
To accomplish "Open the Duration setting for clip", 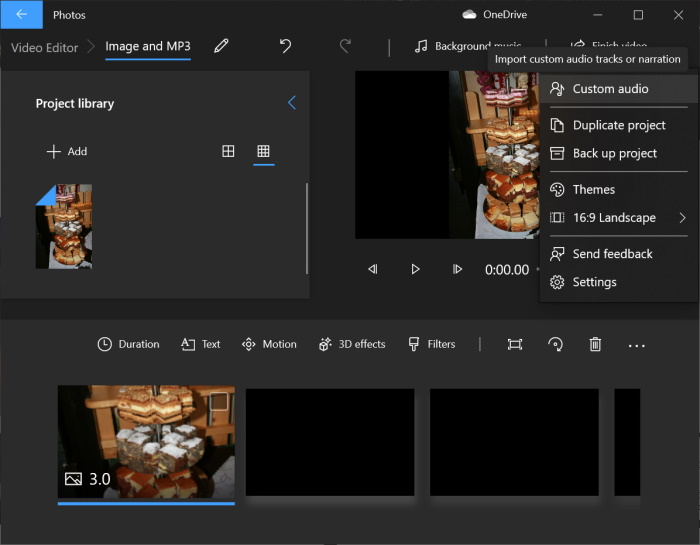I will tap(128, 344).
